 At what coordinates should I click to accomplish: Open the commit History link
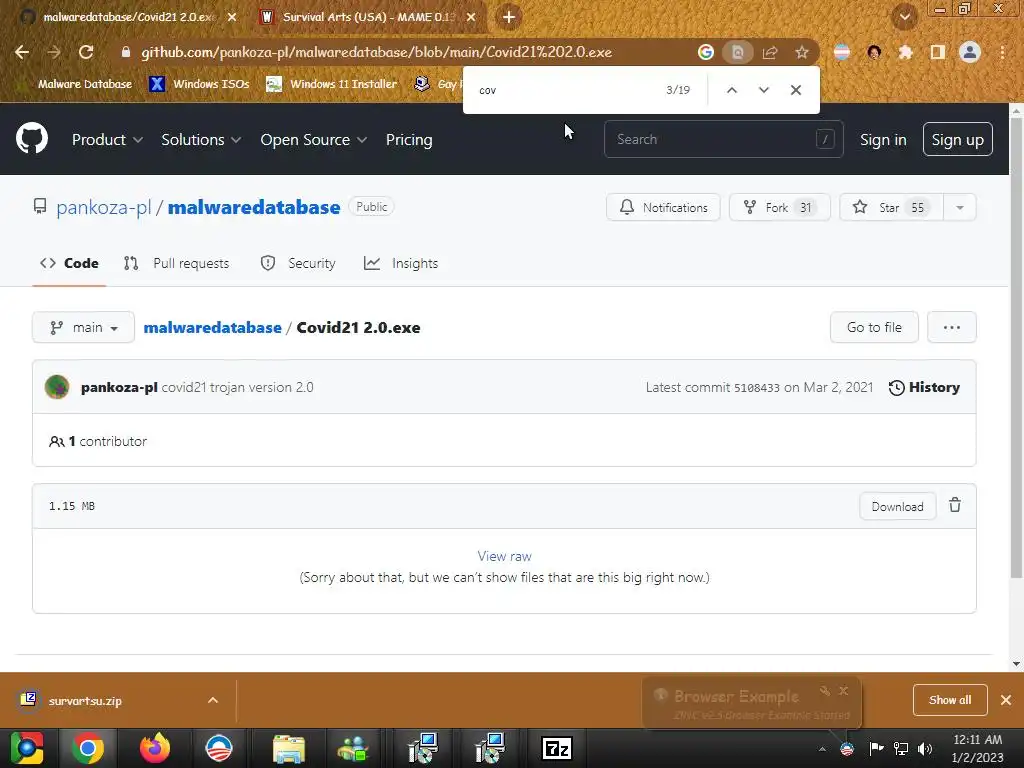click(924, 387)
